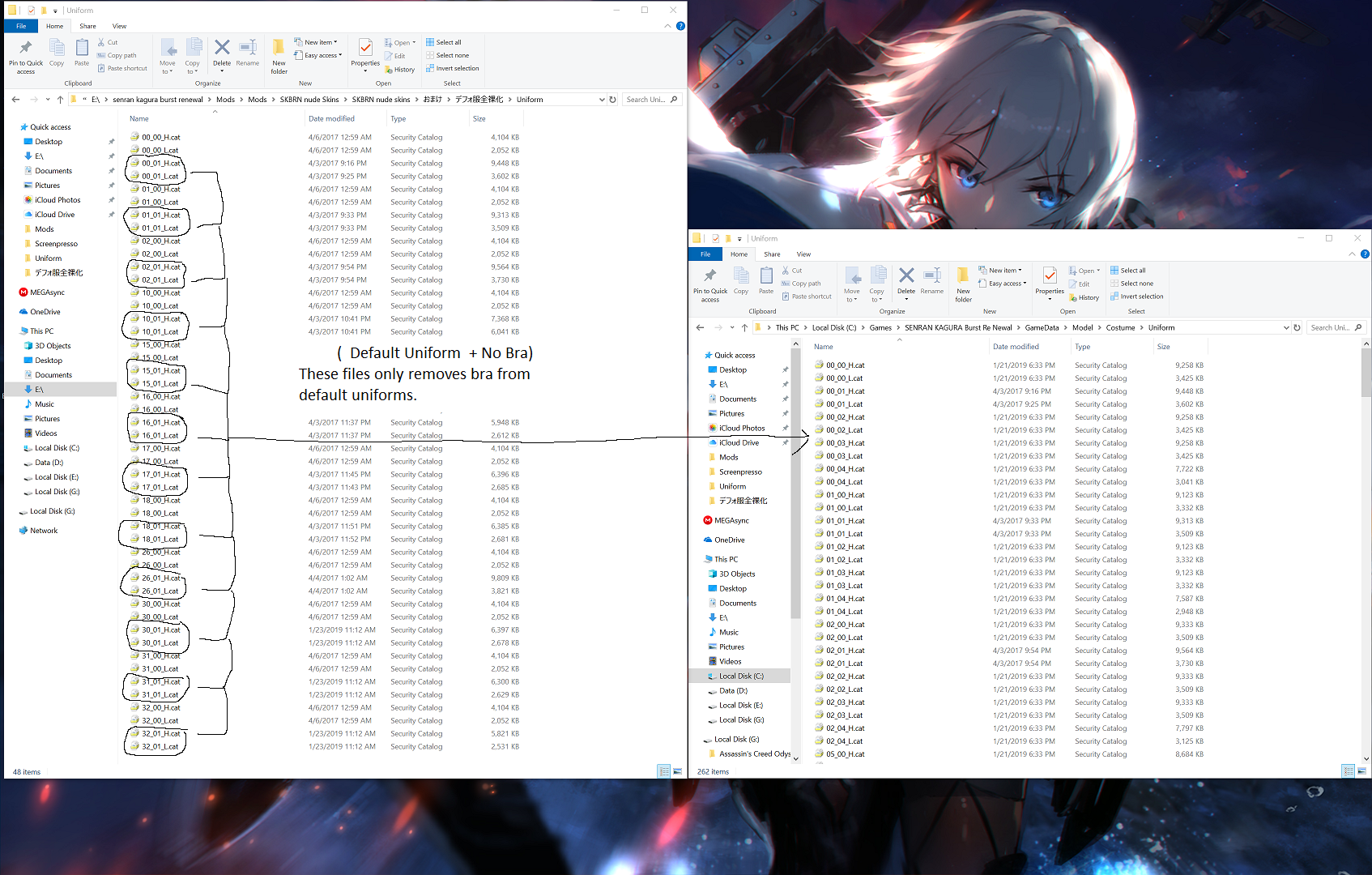Viewport: 1372px width, 875px height.
Task: Select Local Disk (C:) in right window sidebar
Action: [x=741, y=676]
